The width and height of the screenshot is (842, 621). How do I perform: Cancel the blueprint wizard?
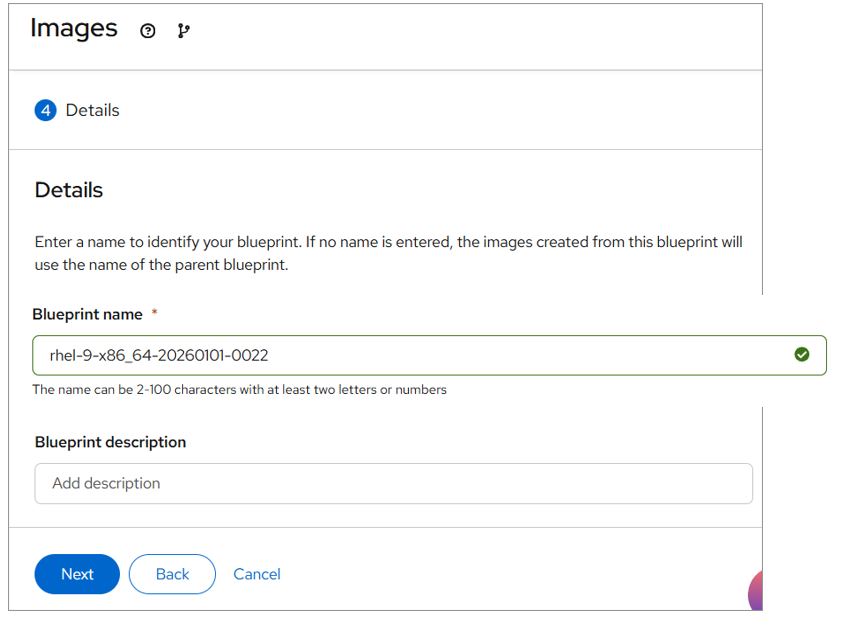pyautogui.click(x=257, y=574)
